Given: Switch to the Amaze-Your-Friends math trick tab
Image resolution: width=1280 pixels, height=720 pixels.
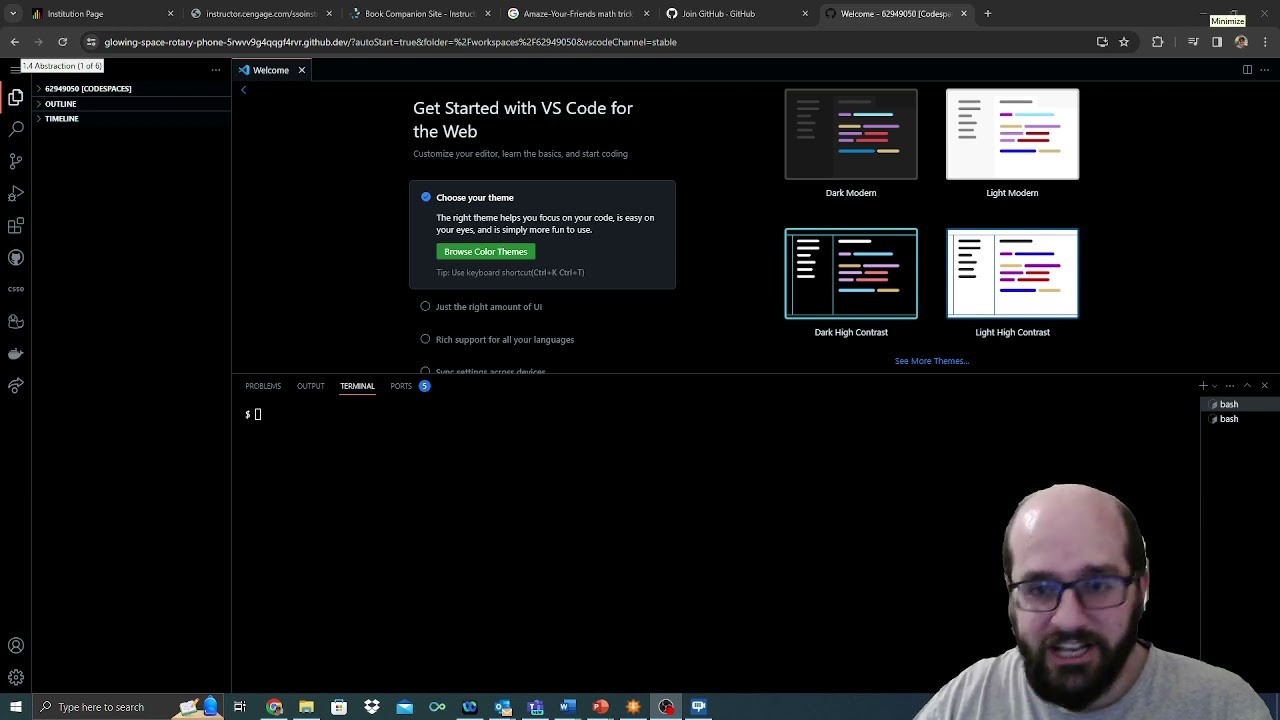Looking at the screenshot, I should 578,14.
